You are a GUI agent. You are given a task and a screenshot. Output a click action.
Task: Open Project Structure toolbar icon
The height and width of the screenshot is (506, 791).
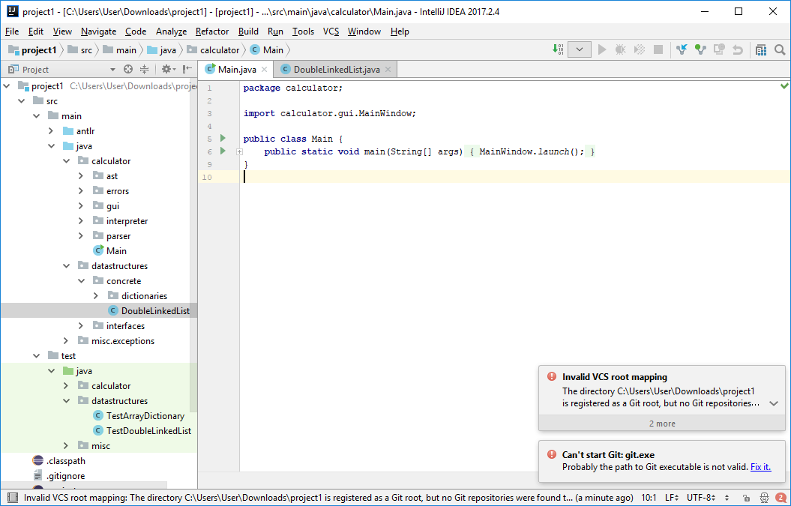tap(761, 49)
